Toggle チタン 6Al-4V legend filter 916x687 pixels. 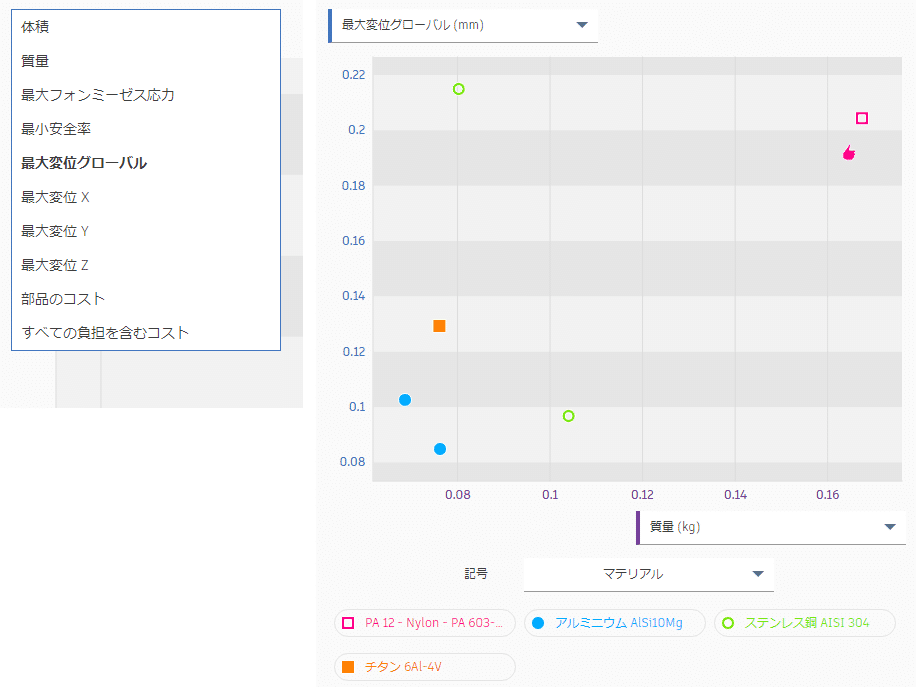425,667
